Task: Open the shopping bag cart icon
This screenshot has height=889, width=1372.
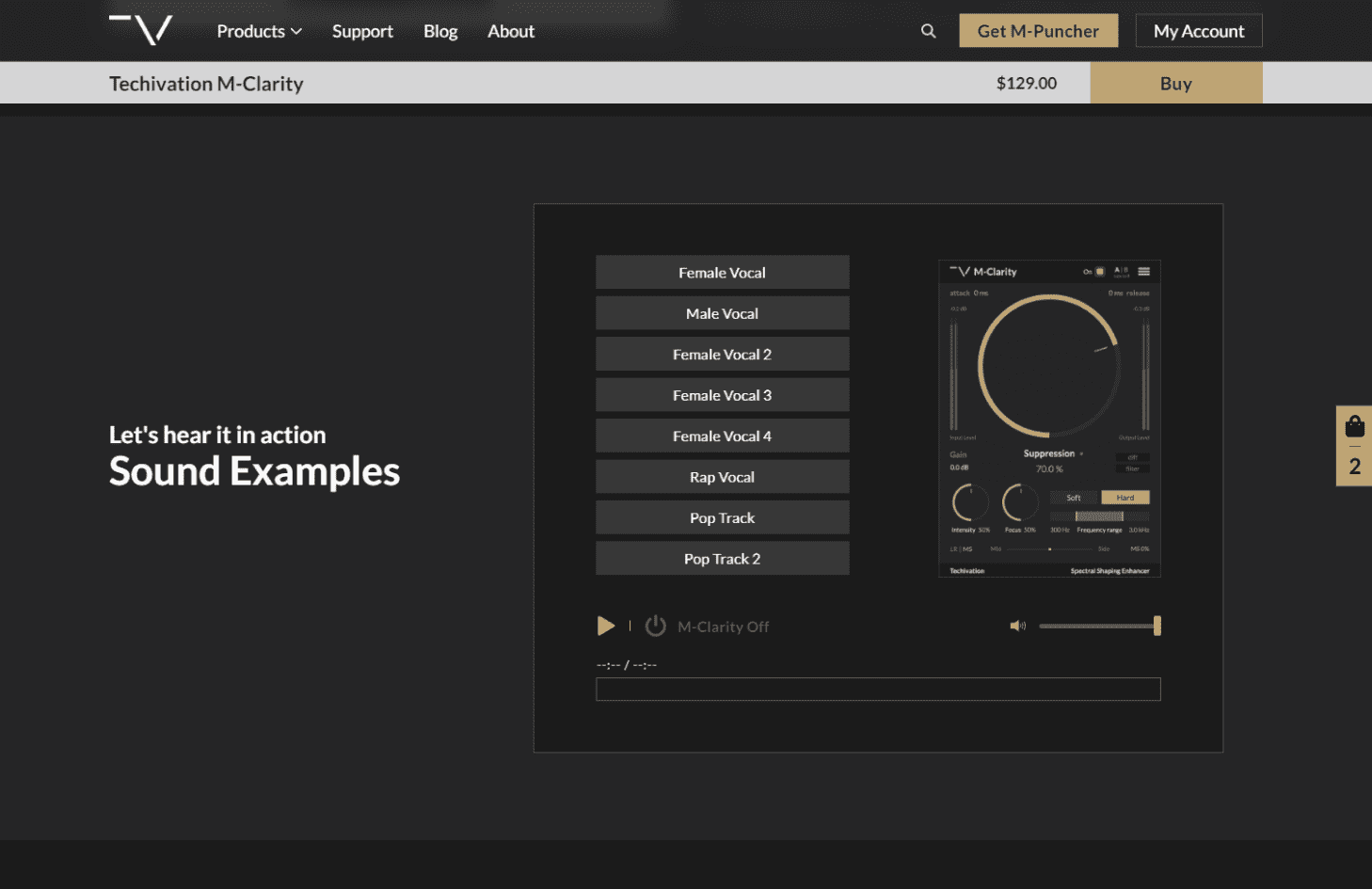Action: (1354, 427)
